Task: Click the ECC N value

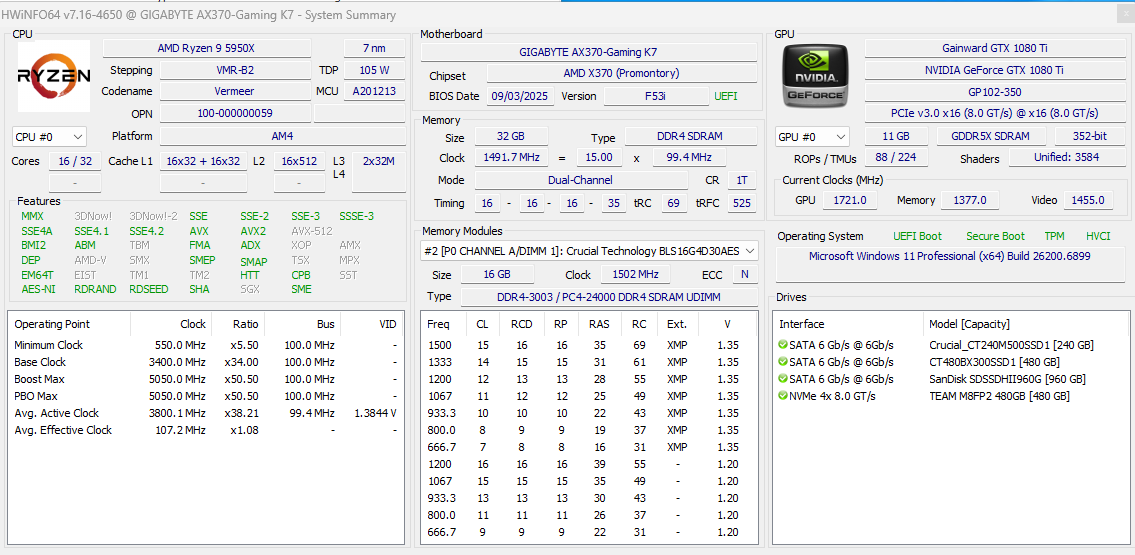Action: tap(745, 275)
